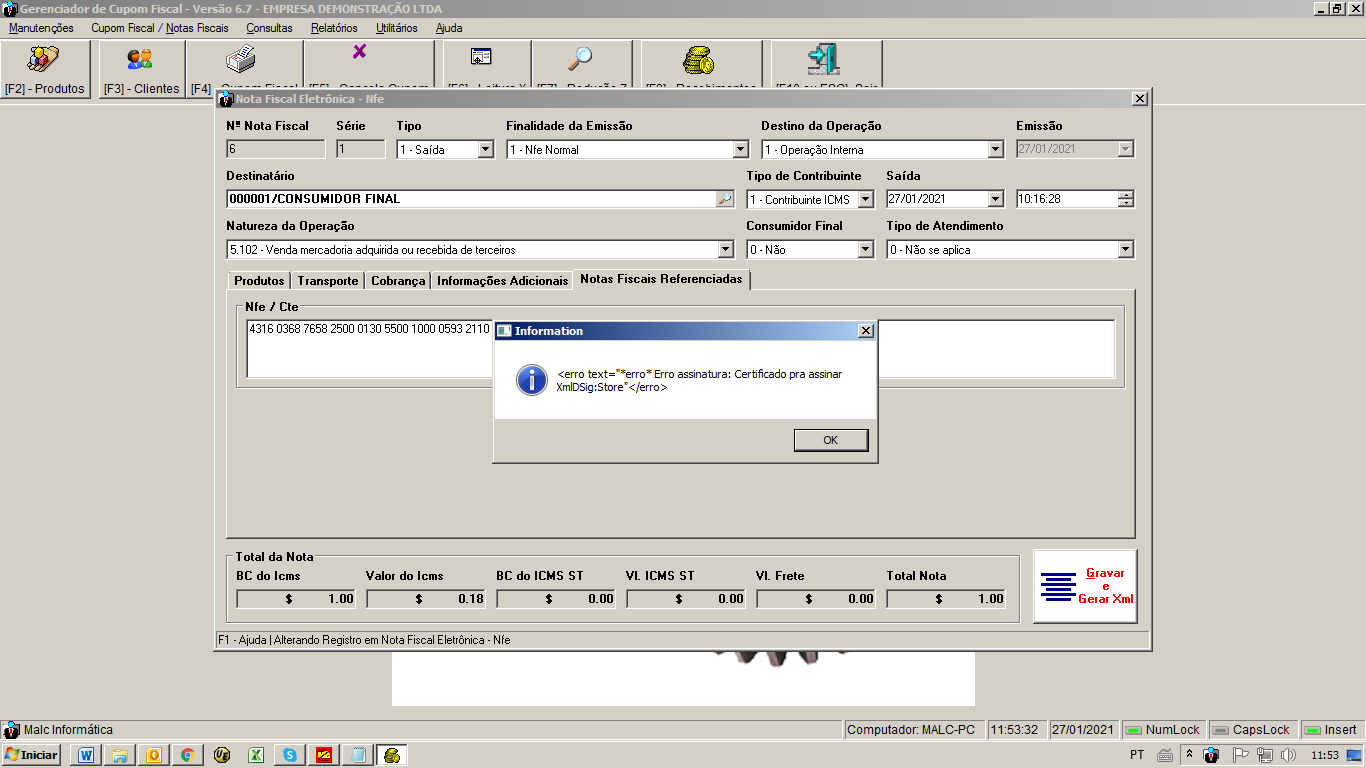The width and height of the screenshot is (1366, 768).
Task: Open the Natureza da Operação dropdown
Action: (x=726, y=250)
